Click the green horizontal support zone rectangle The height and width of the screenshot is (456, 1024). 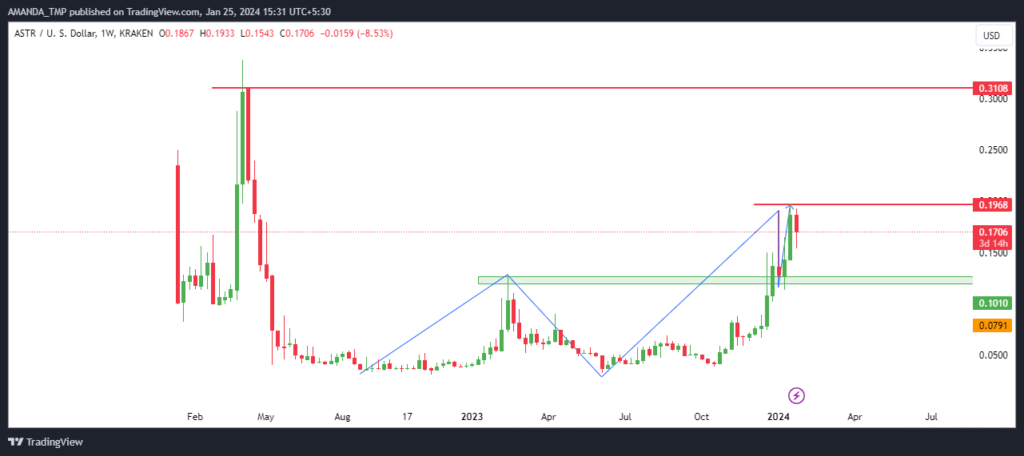tap(725, 280)
